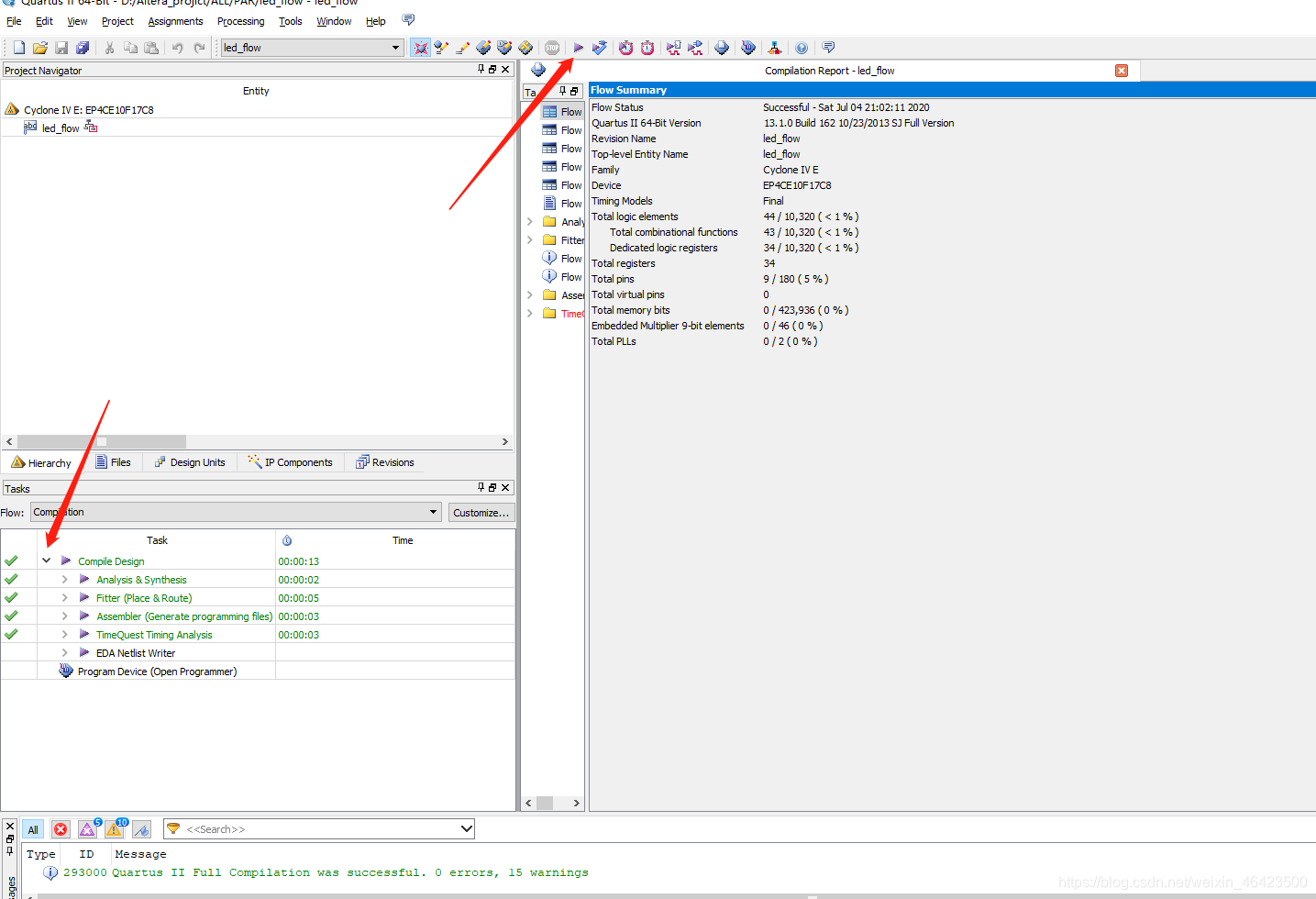This screenshot has width=1316, height=899.
Task: Switch to the Design Units tab
Action: pyautogui.click(x=190, y=462)
